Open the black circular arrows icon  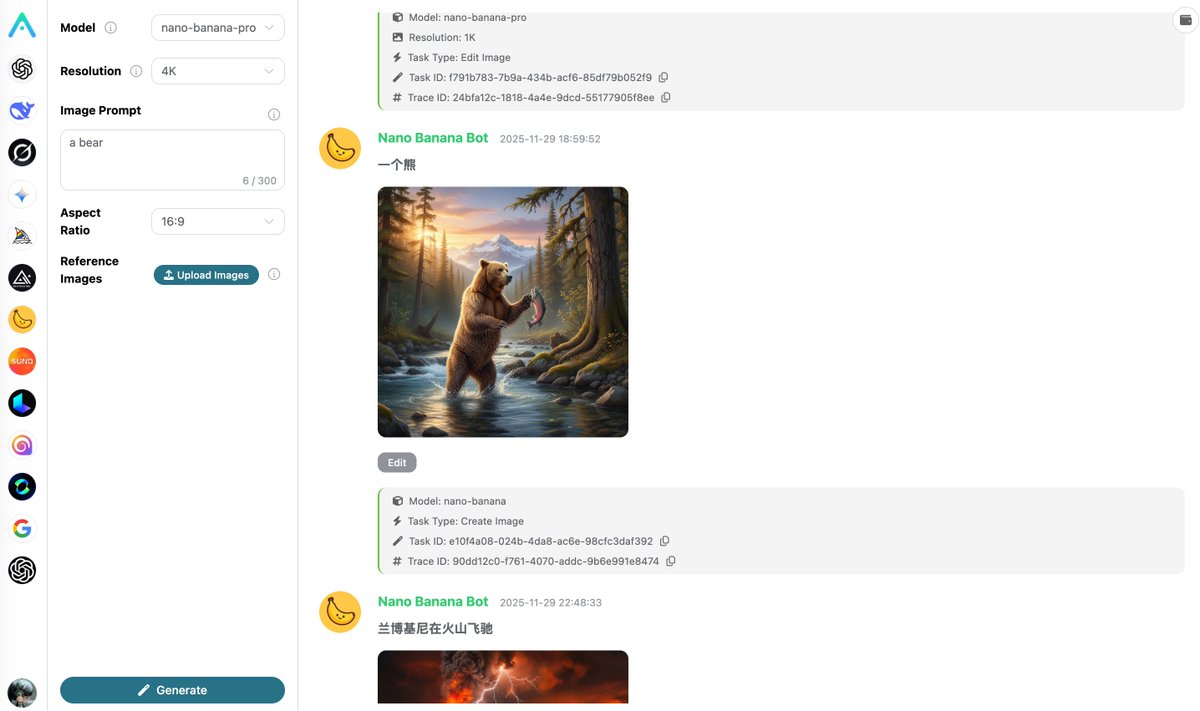click(22, 487)
